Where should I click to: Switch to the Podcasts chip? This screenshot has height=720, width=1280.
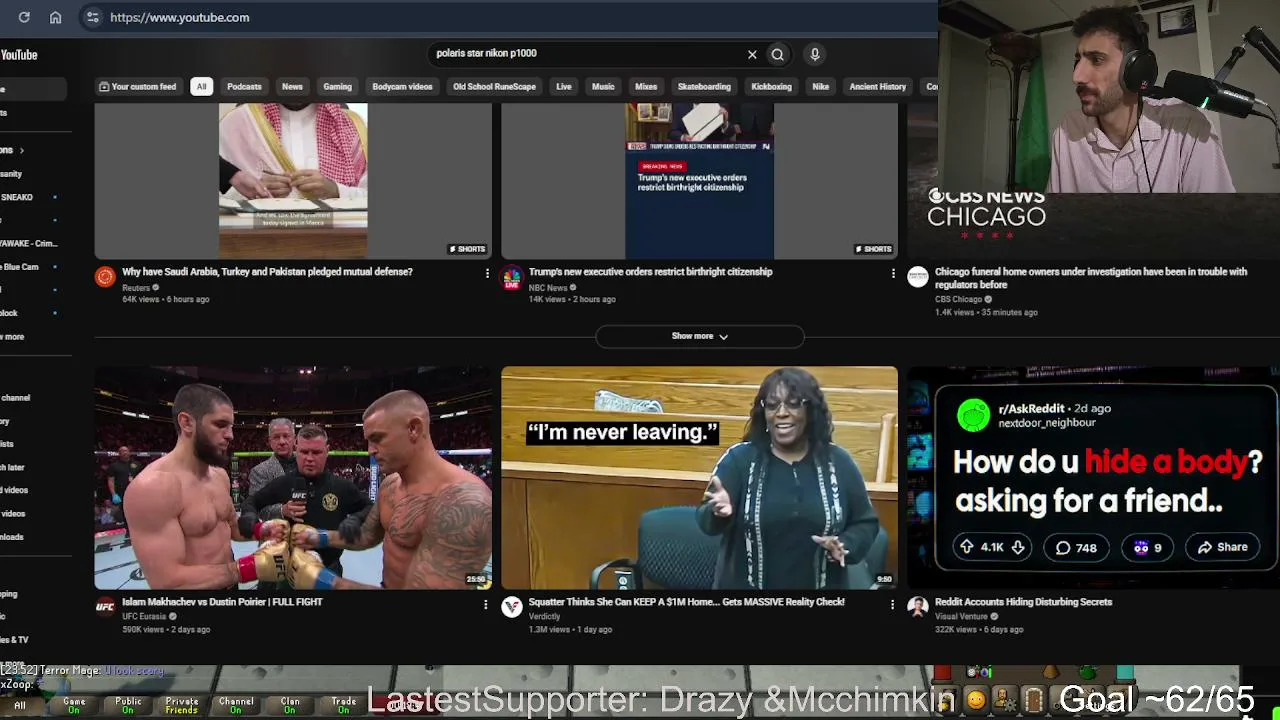(244, 87)
